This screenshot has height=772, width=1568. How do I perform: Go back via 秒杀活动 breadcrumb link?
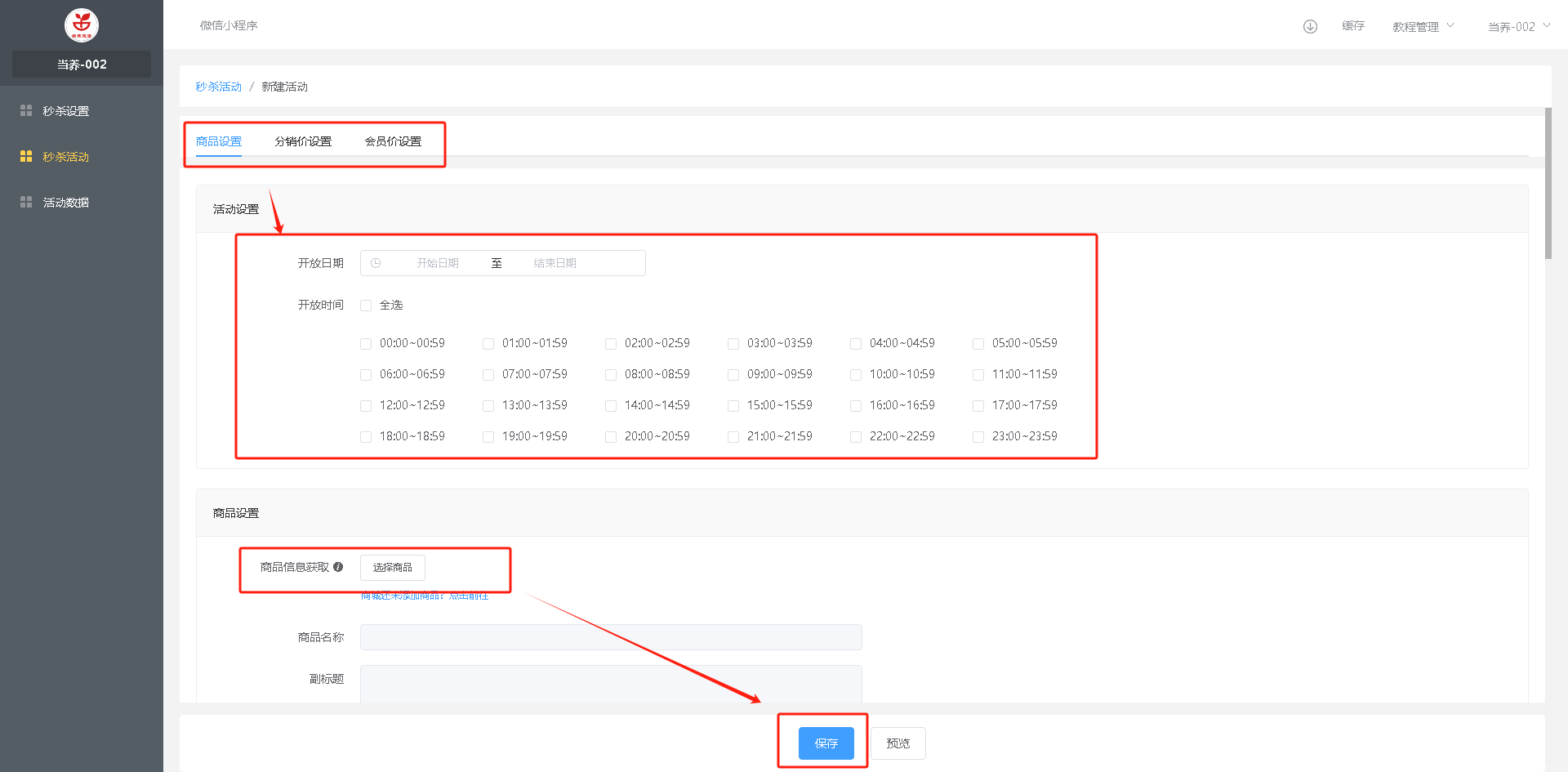[x=218, y=87]
